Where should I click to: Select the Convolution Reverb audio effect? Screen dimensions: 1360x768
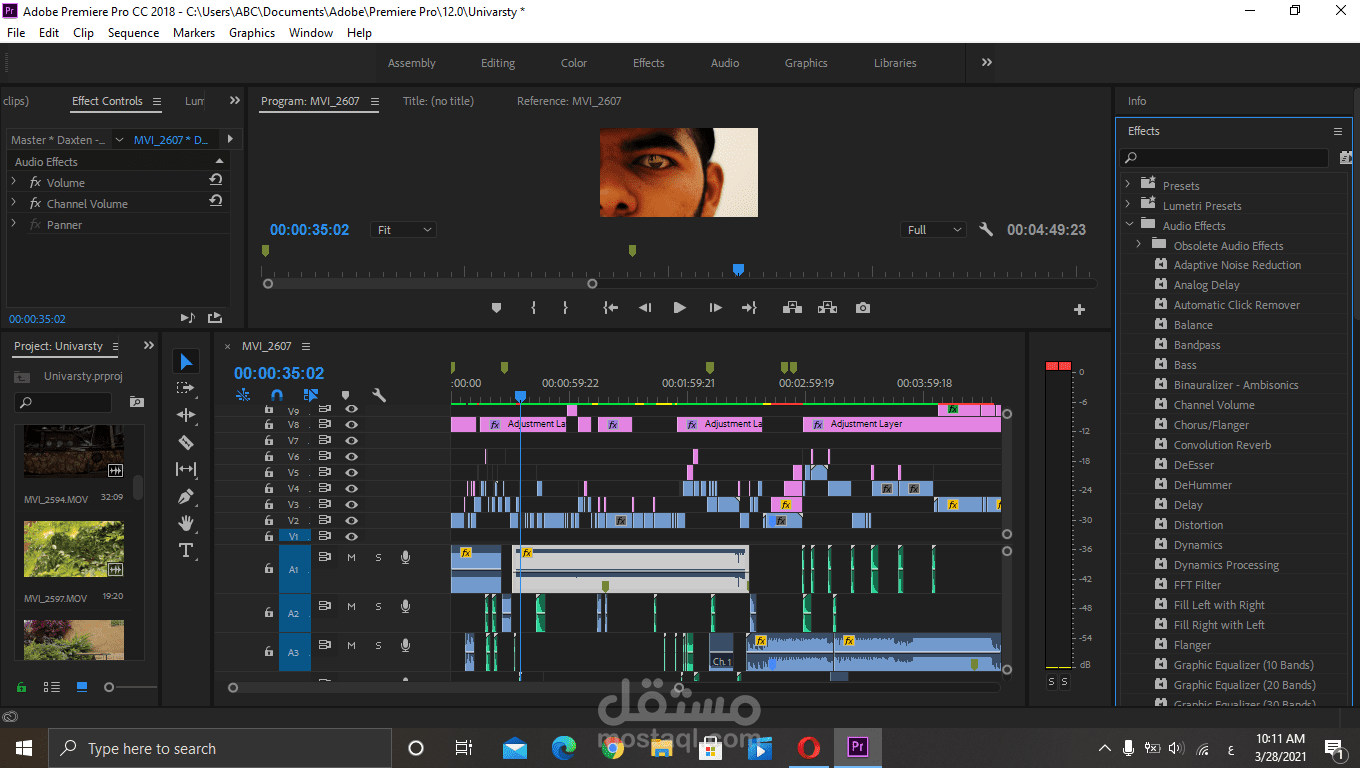1222,445
